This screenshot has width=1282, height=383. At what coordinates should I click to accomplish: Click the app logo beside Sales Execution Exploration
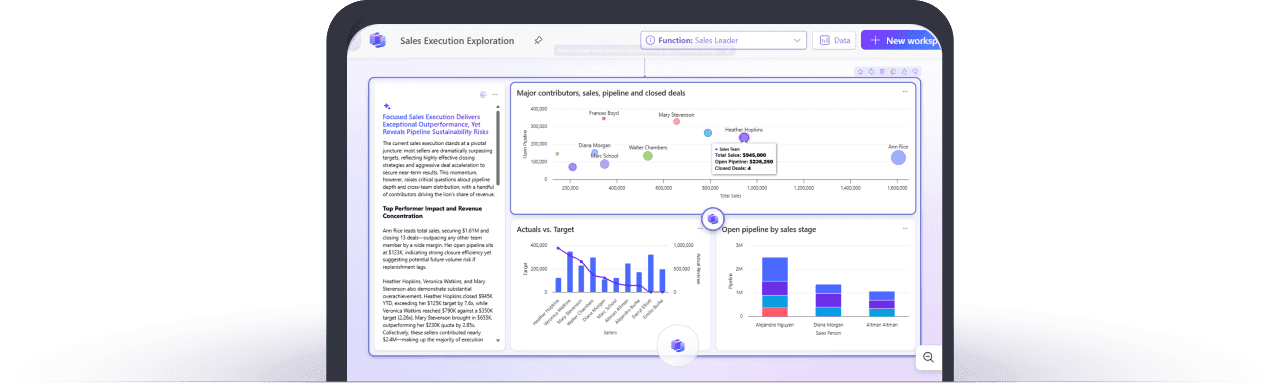tap(377, 40)
